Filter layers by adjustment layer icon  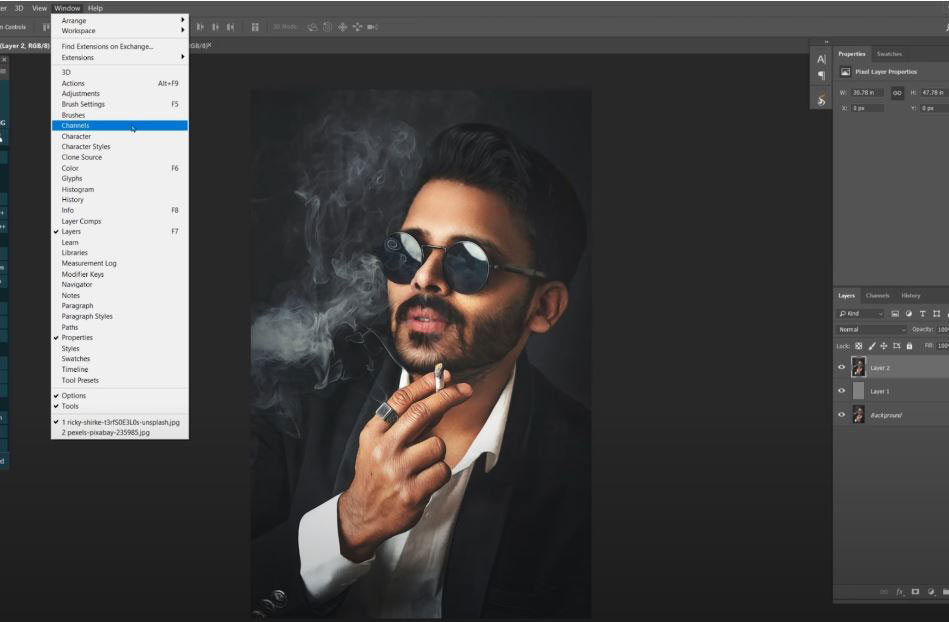[x=908, y=314]
